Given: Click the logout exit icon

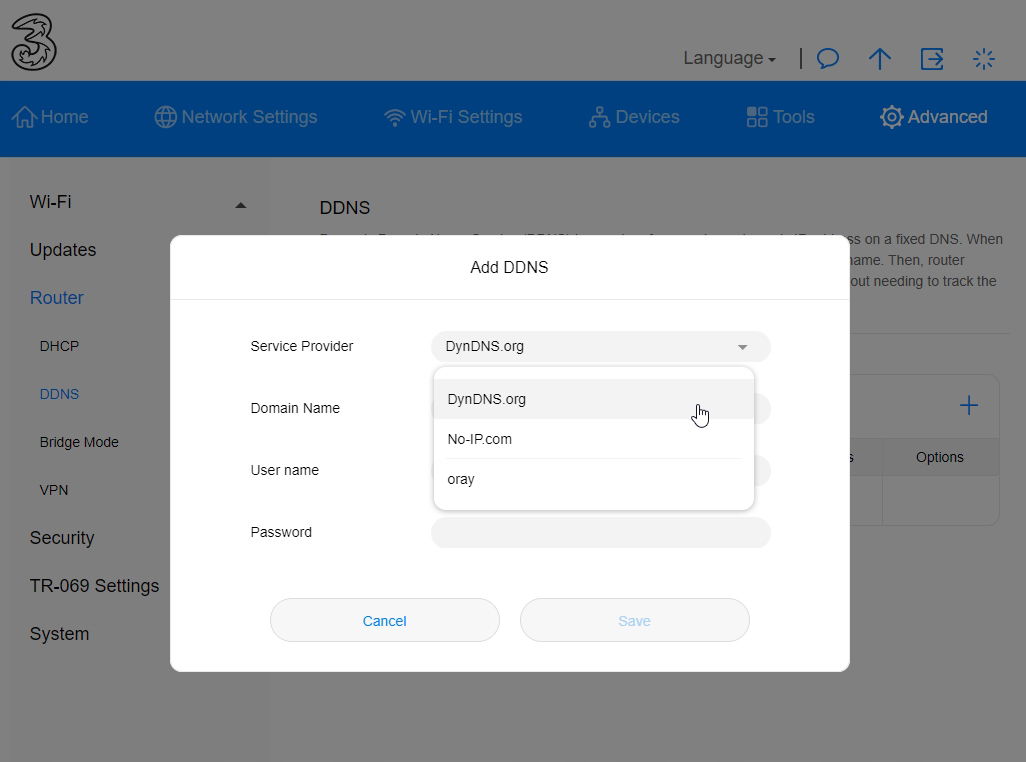Looking at the screenshot, I should tap(932, 59).
